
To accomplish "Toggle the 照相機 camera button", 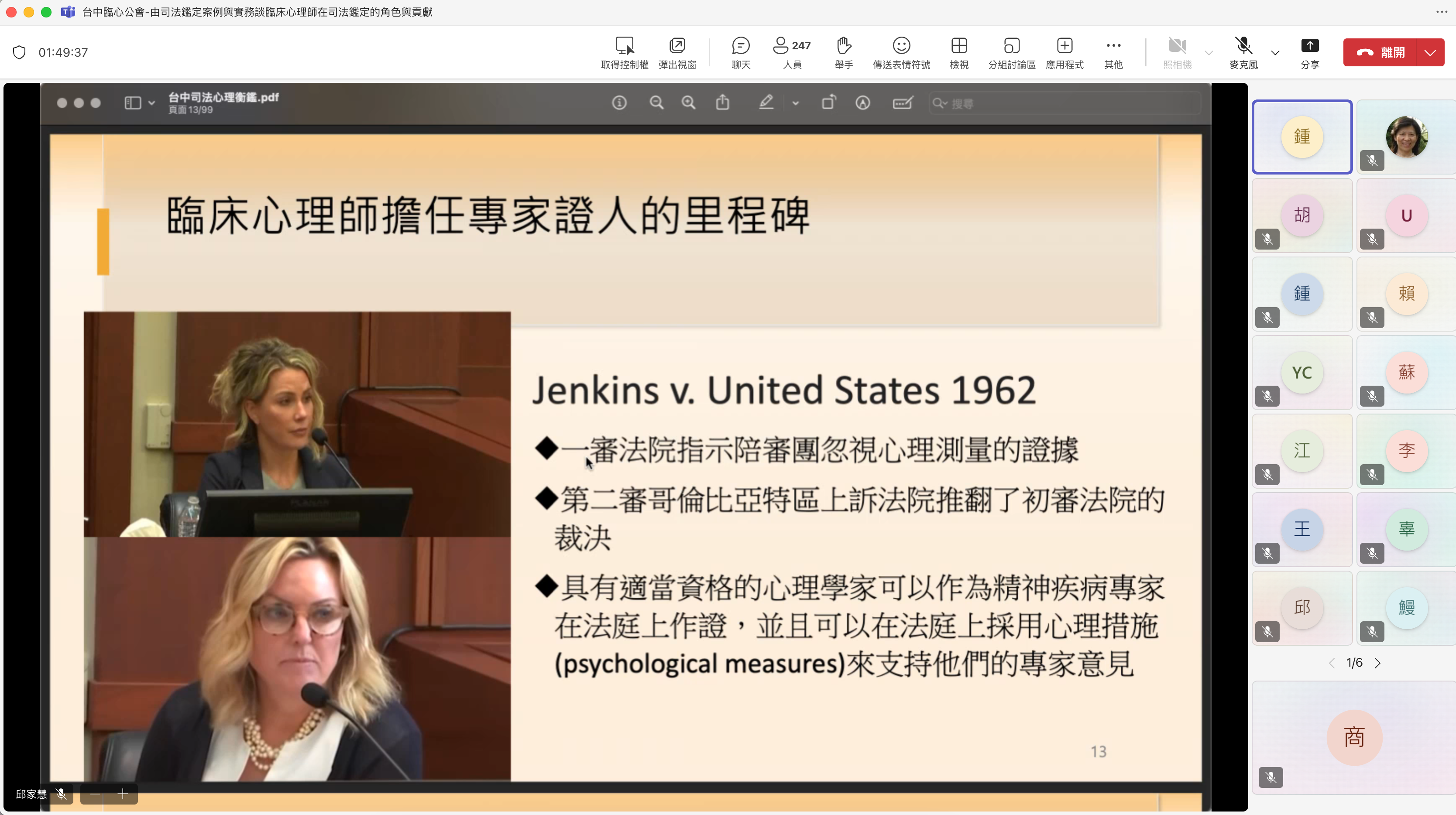I will click(x=1177, y=52).
